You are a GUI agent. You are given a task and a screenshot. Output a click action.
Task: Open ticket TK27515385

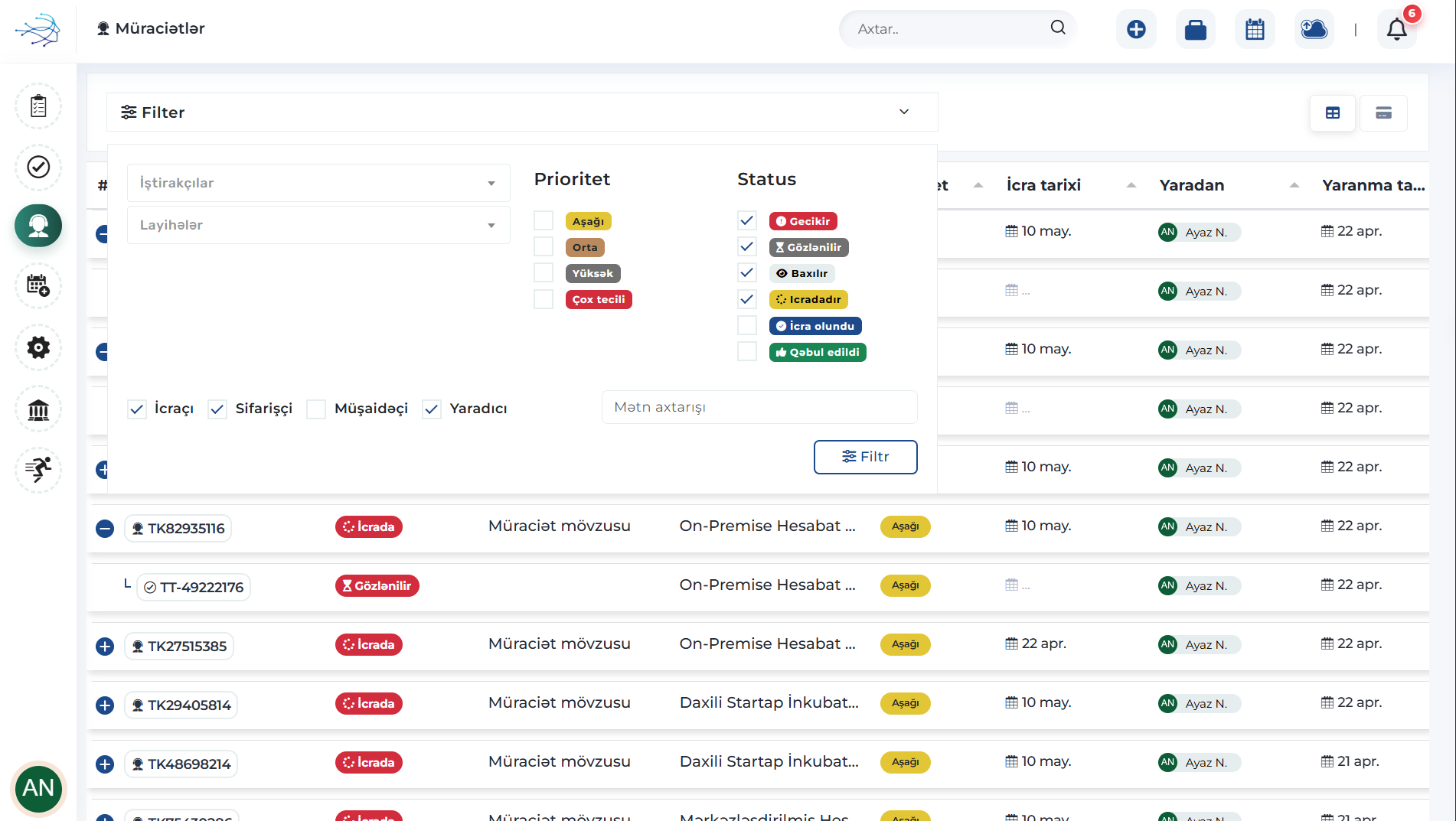click(179, 647)
